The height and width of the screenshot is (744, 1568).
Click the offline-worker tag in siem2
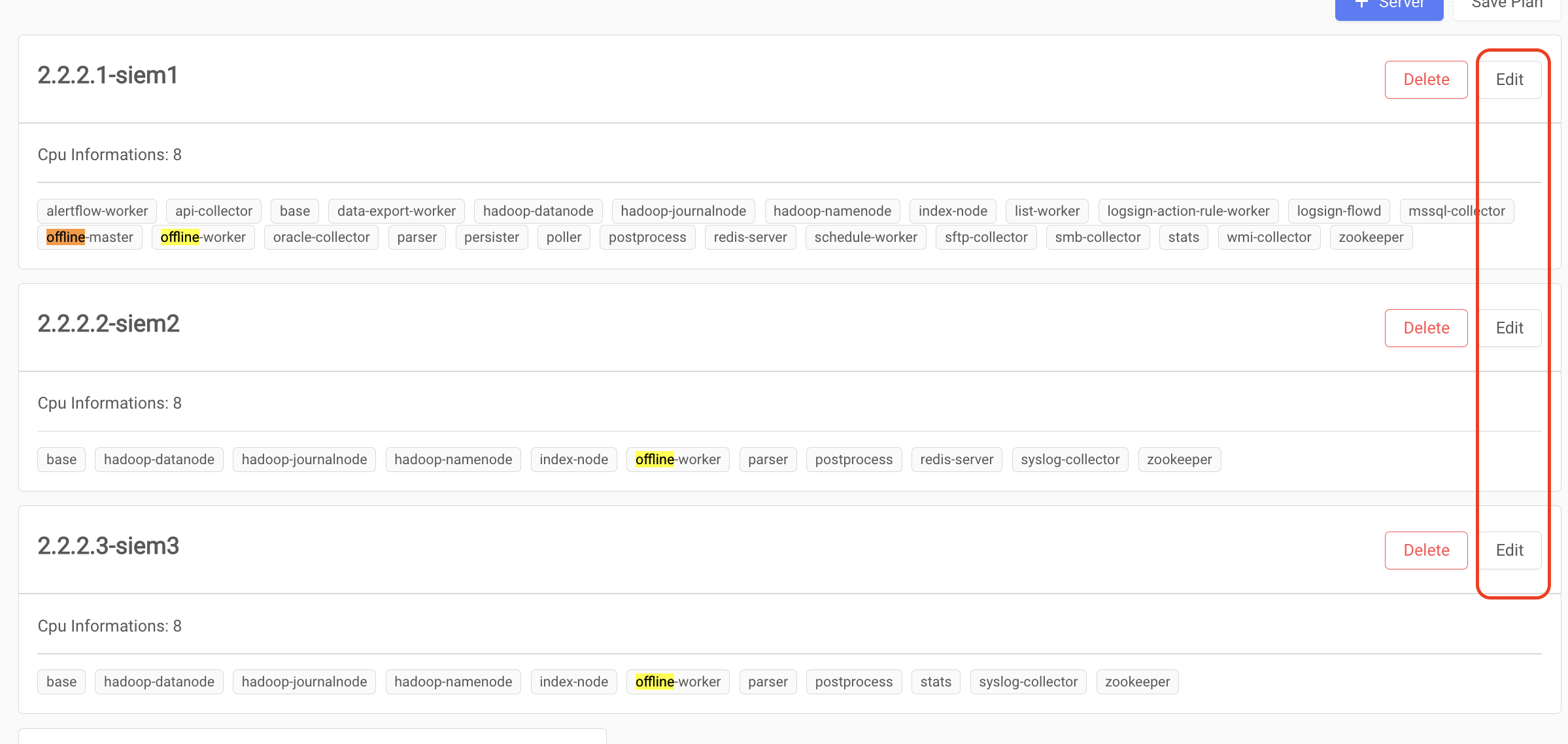pos(678,460)
